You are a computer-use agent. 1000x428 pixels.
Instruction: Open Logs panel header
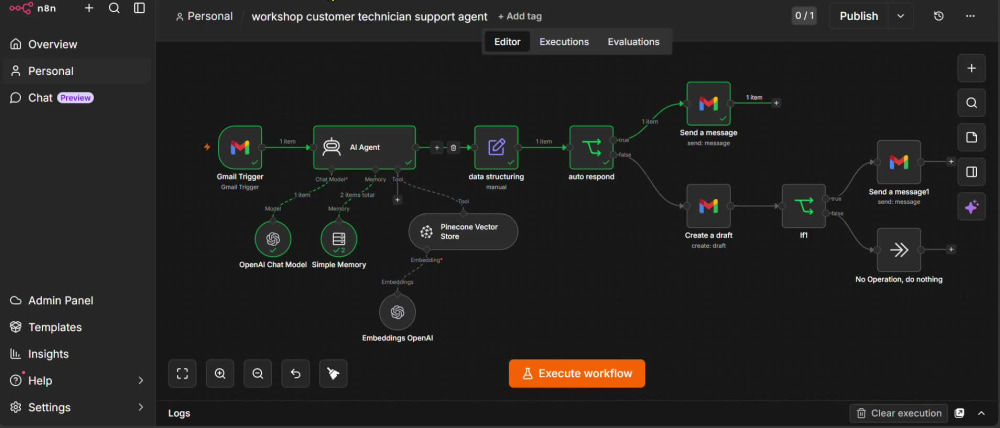179,413
